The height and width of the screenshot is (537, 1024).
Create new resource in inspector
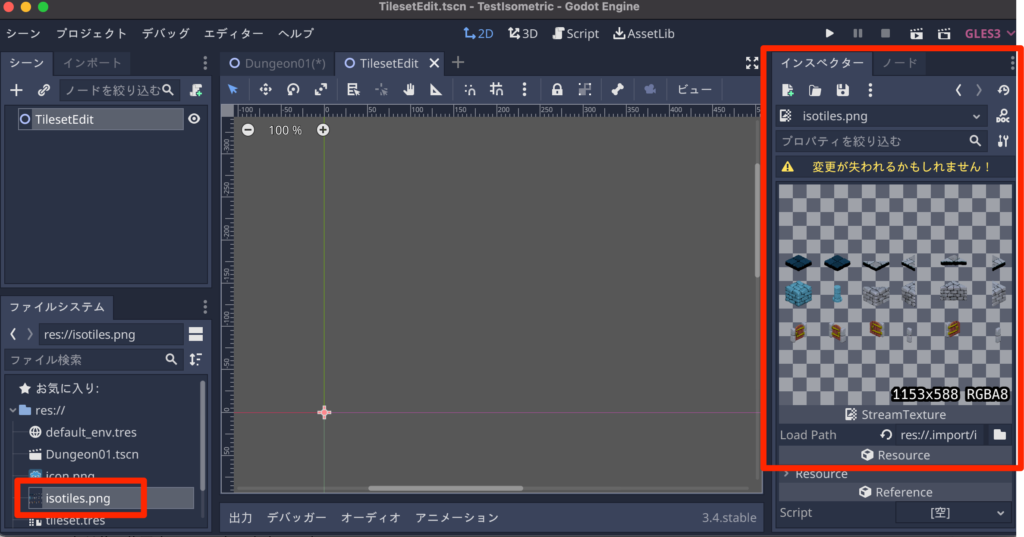[x=788, y=90]
